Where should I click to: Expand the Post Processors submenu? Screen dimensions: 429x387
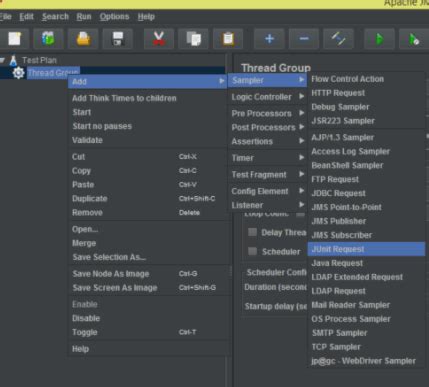pyautogui.click(x=267, y=127)
